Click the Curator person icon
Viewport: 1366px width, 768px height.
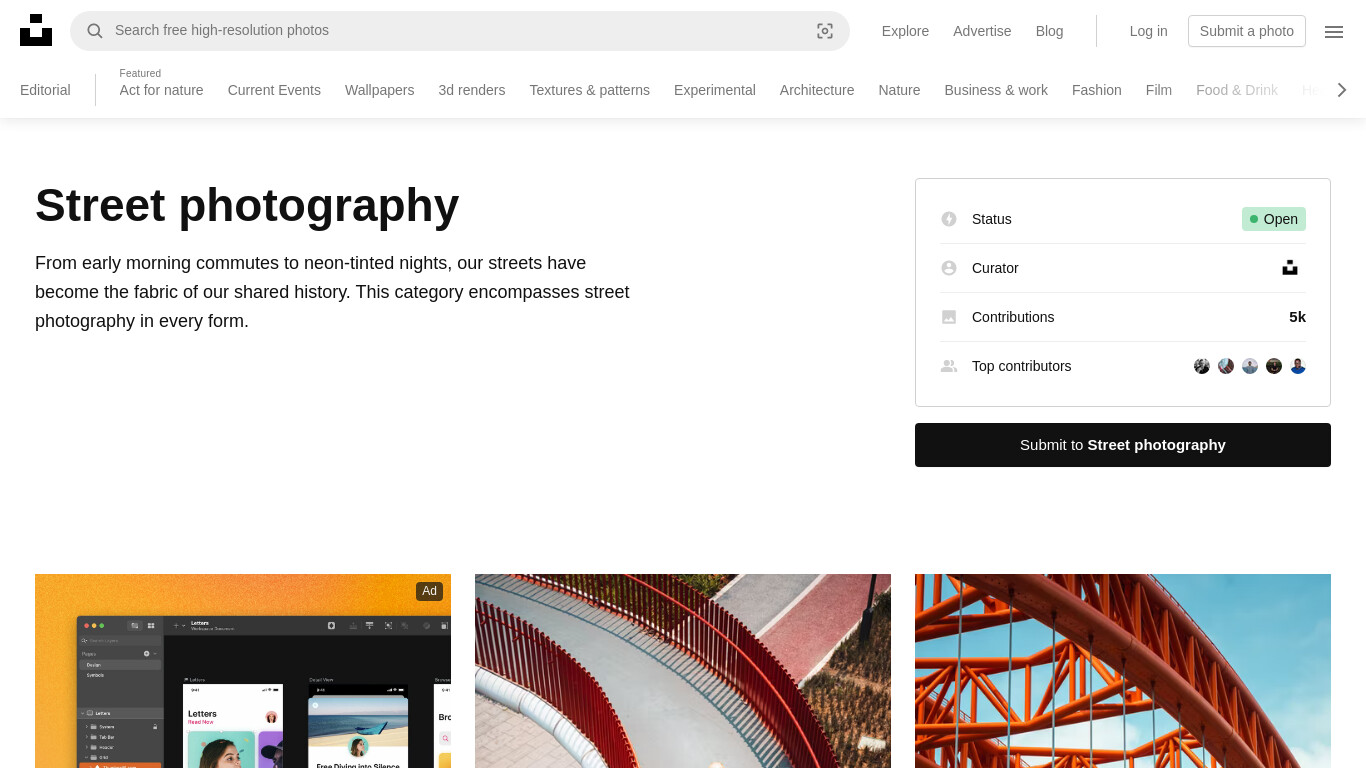pos(949,268)
